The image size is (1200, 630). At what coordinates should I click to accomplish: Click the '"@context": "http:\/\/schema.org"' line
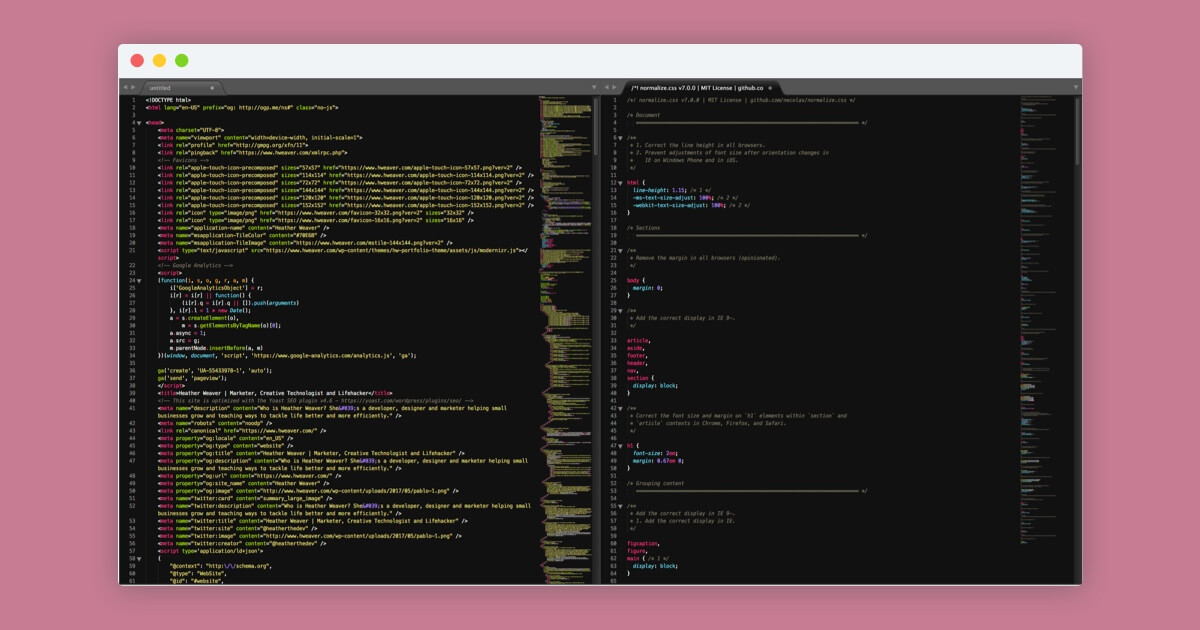221,565
